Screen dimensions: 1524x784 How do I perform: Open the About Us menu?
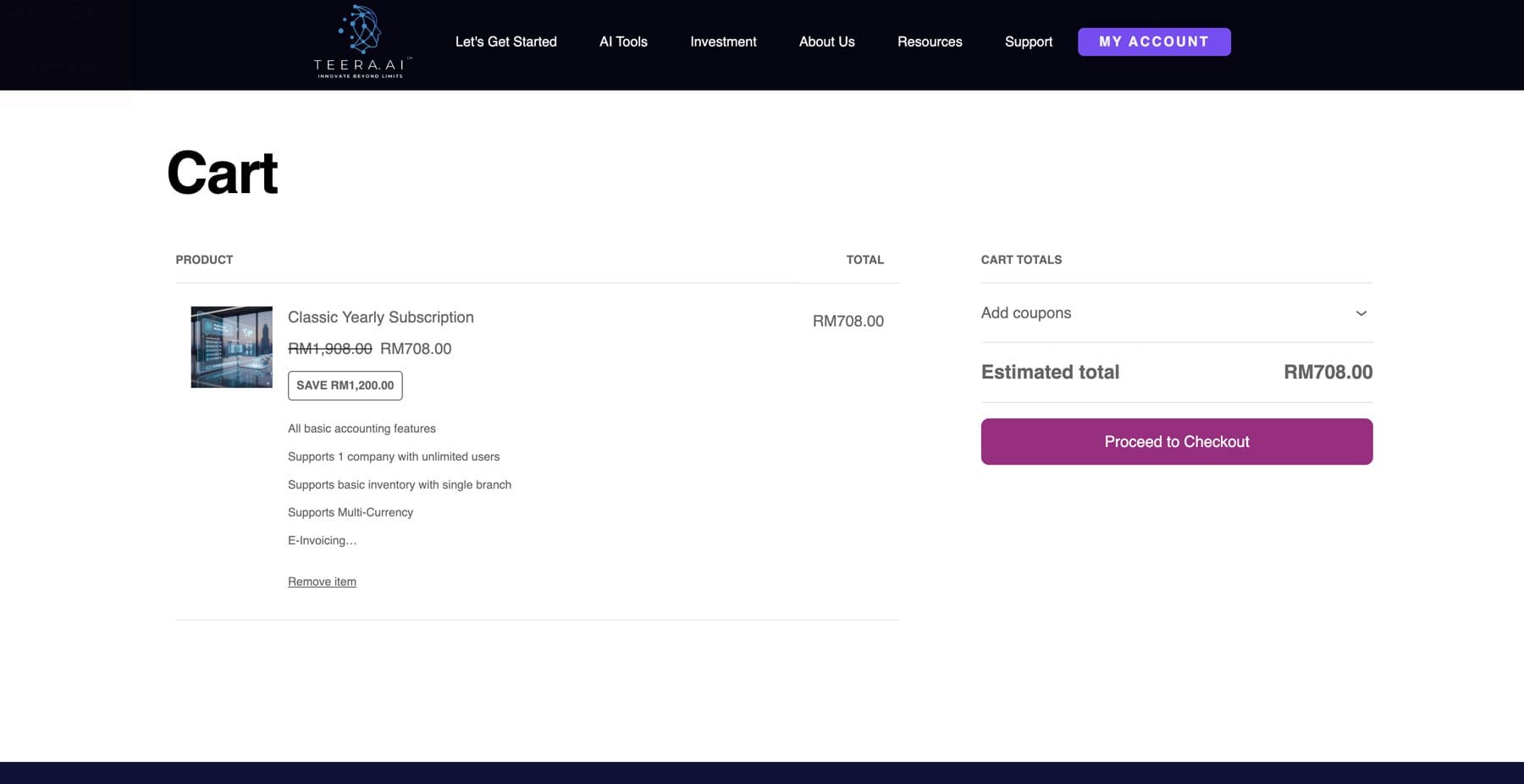click(x=825, y=41)
